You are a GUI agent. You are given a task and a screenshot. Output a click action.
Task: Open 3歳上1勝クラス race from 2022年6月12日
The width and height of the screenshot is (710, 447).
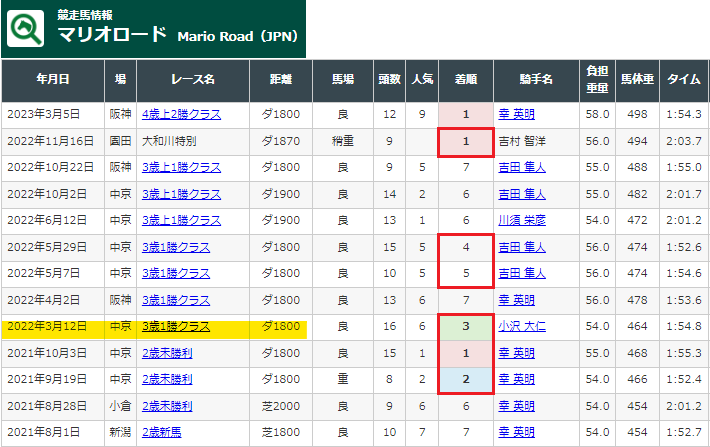tap(181, 221)
